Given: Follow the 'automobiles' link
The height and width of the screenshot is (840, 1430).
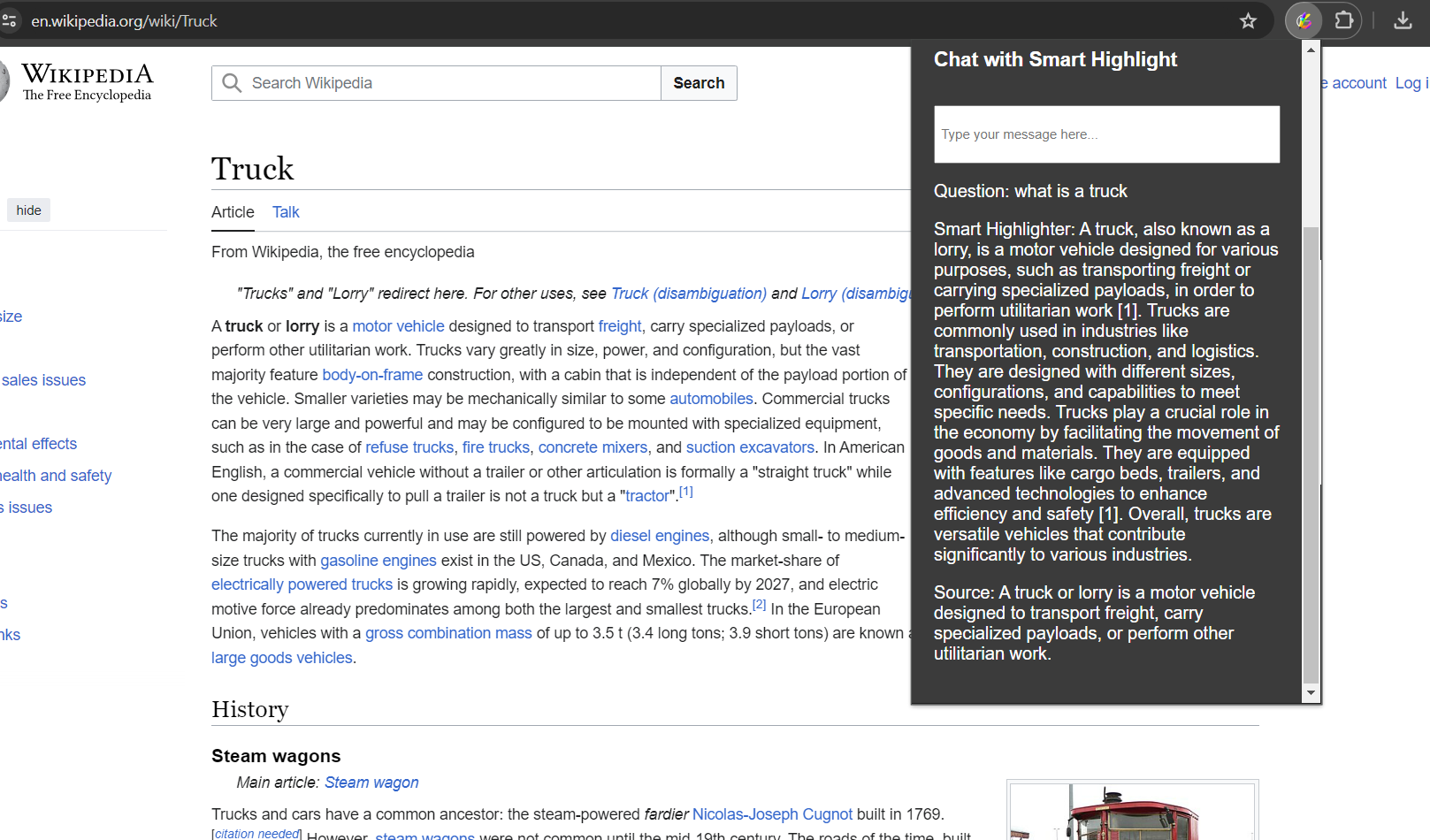Looking at the screenshot, I should click(x=711, y=399).
